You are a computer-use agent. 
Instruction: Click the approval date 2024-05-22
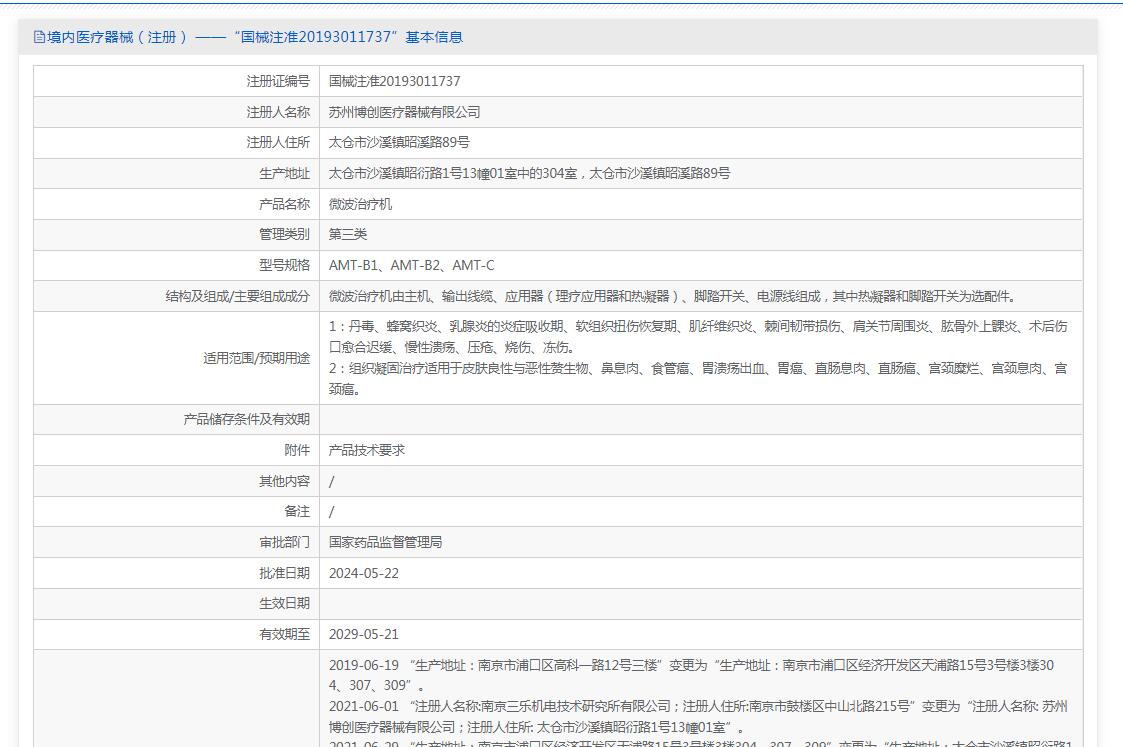tap(363, 573)
